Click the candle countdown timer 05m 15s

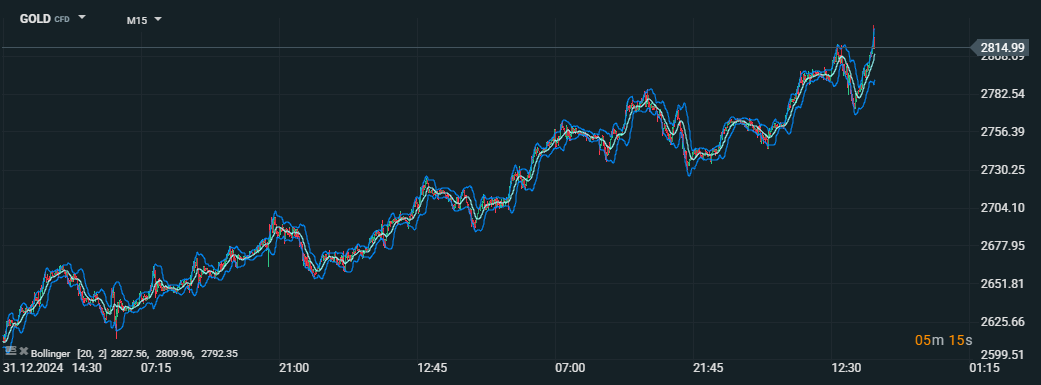pos(943,341)
